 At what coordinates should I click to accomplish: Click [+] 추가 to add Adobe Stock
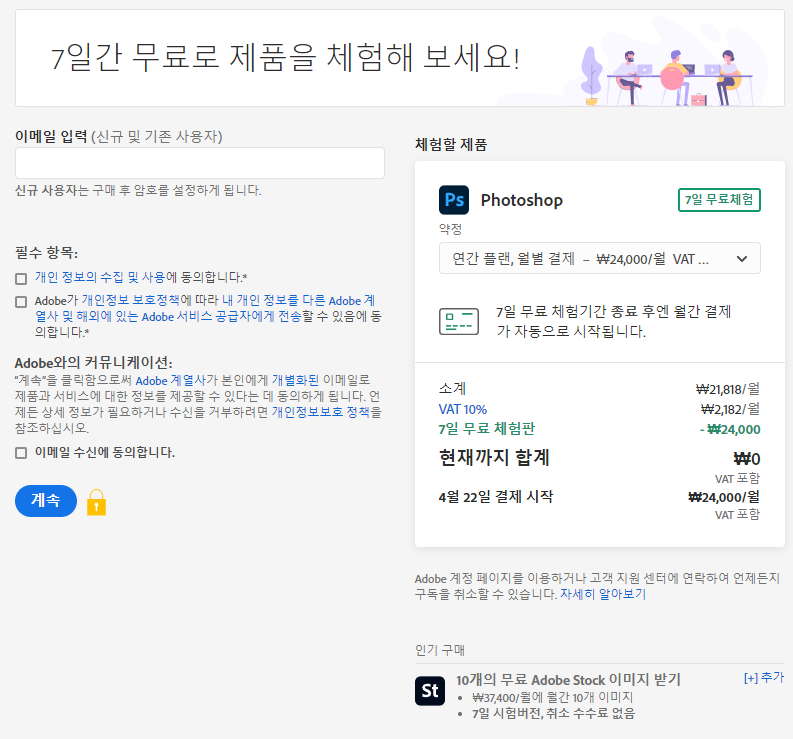coord(764,678)
